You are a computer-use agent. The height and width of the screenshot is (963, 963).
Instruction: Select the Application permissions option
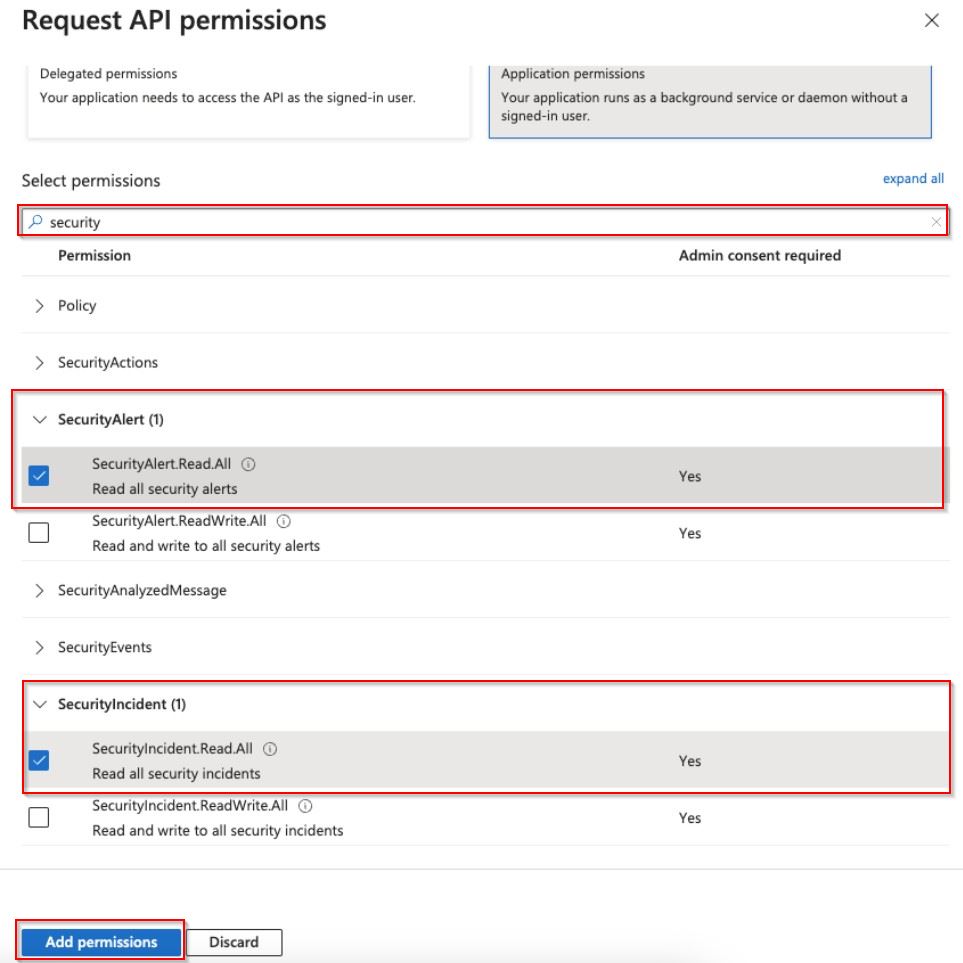709,95
